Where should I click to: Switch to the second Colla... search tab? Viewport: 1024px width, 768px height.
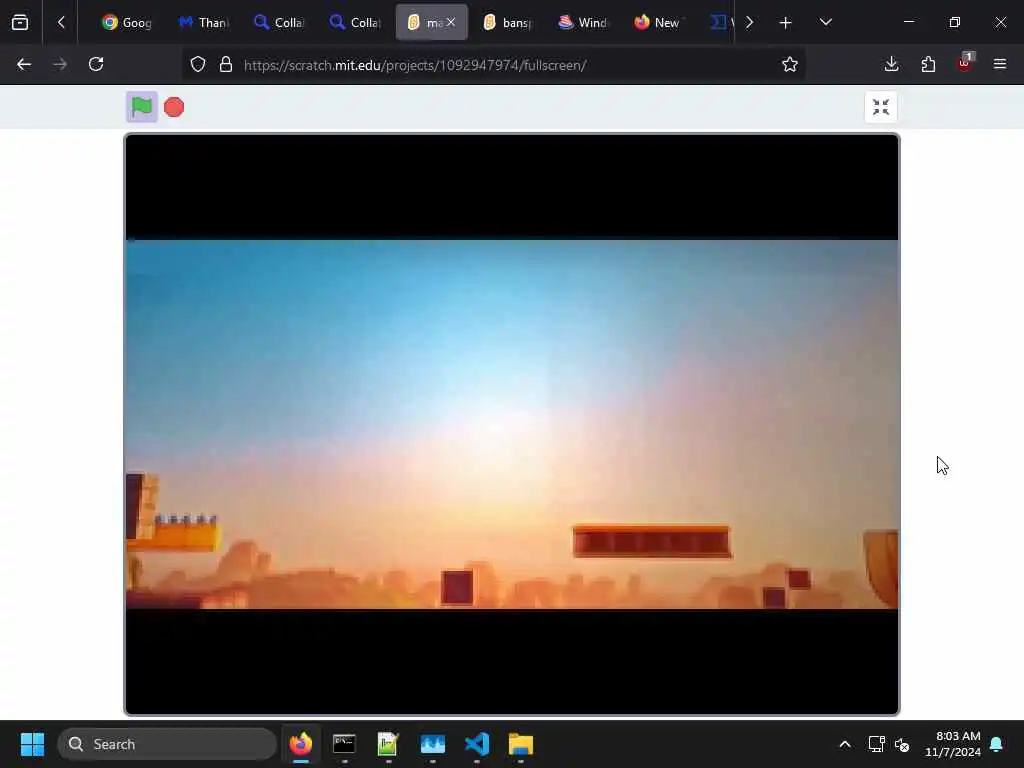pyautogui.click(x=355, y=22)
